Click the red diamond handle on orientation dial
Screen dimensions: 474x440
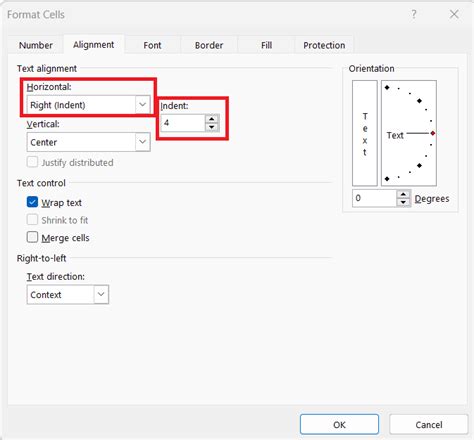coord(433,133)
